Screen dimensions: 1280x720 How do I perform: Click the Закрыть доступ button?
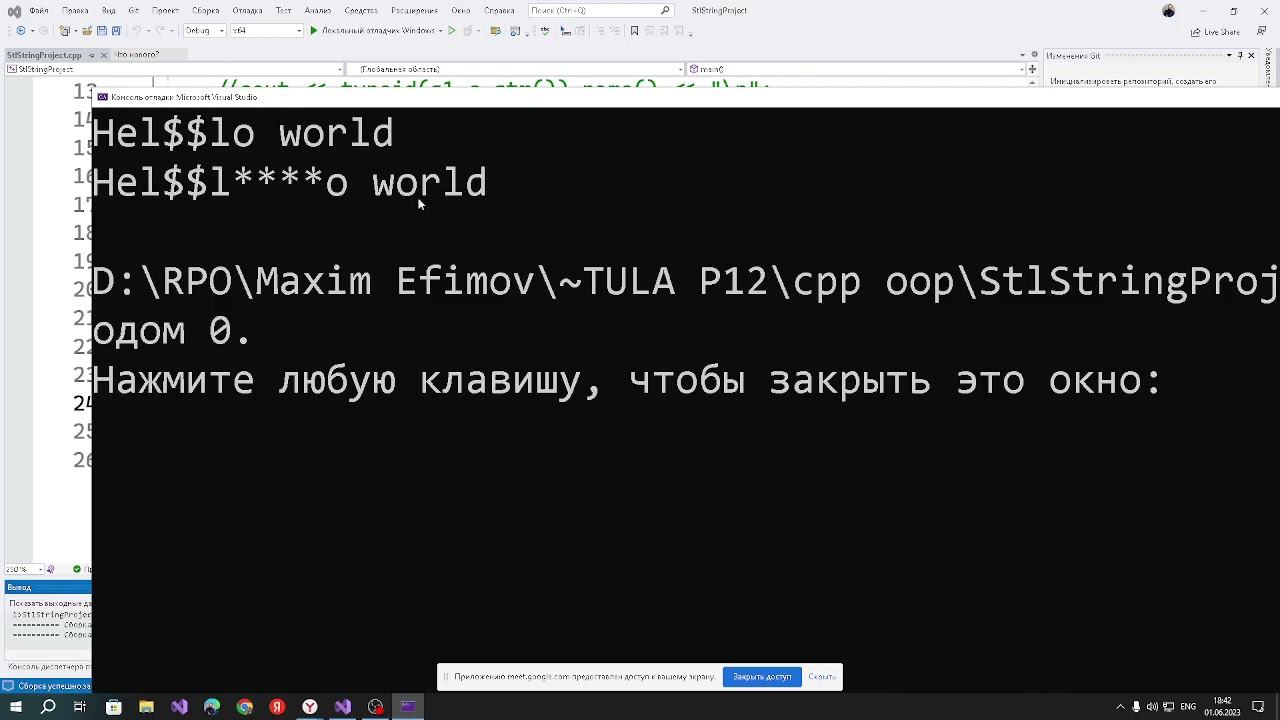pyautogui.click(x=762, y=677)
